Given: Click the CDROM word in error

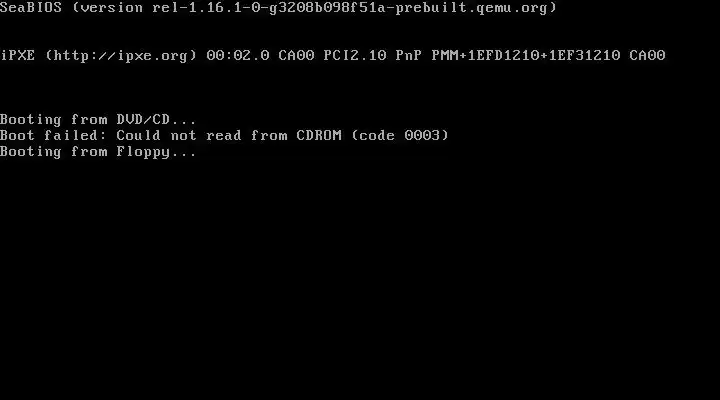Looking at the screenshot, I should 319,135.
